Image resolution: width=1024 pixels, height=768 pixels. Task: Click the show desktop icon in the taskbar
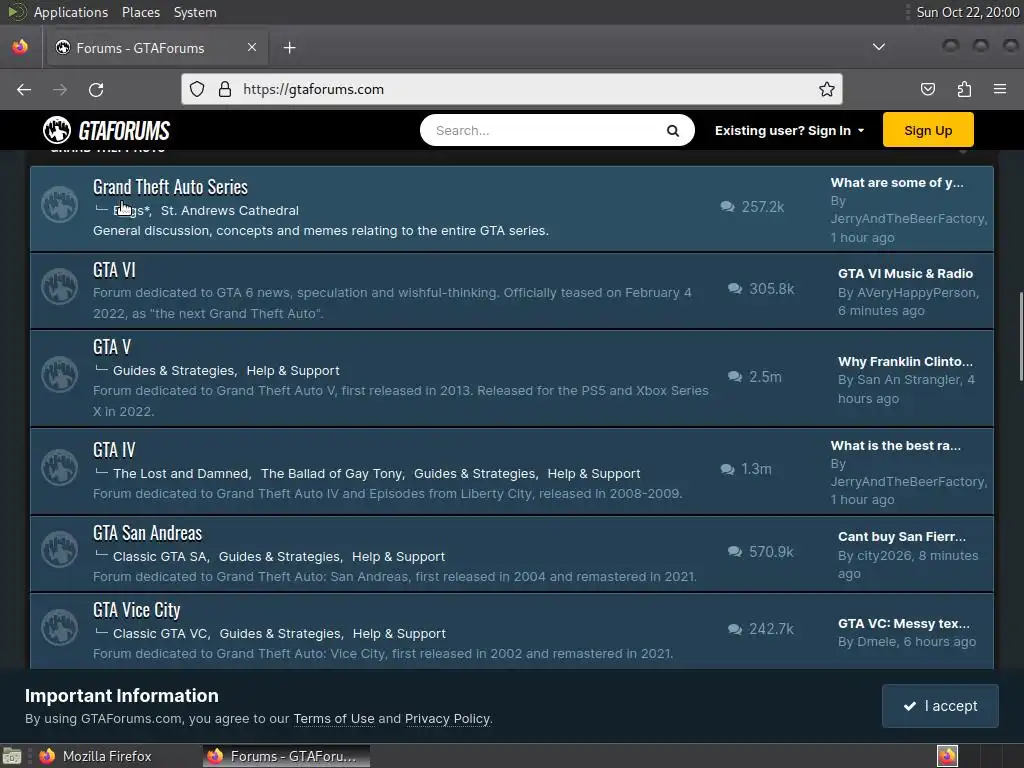click(12, 756)
